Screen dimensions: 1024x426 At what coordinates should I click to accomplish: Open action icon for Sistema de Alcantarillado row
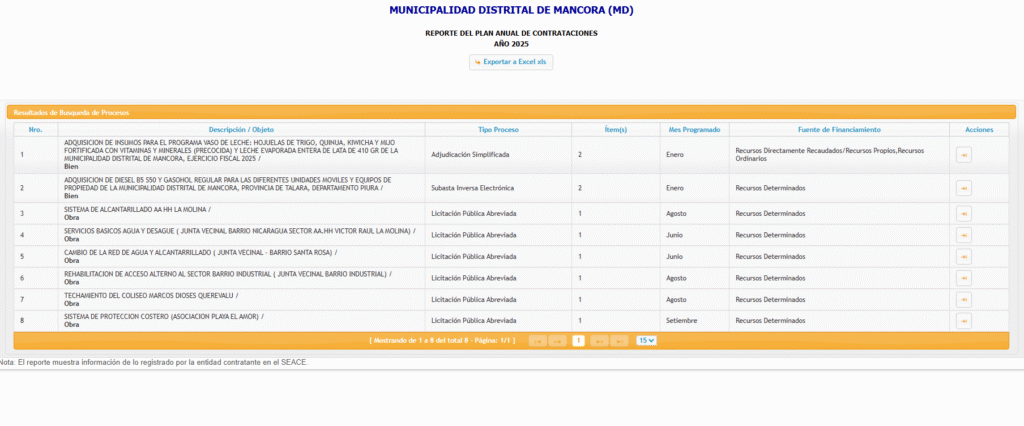tap(963, 213)
